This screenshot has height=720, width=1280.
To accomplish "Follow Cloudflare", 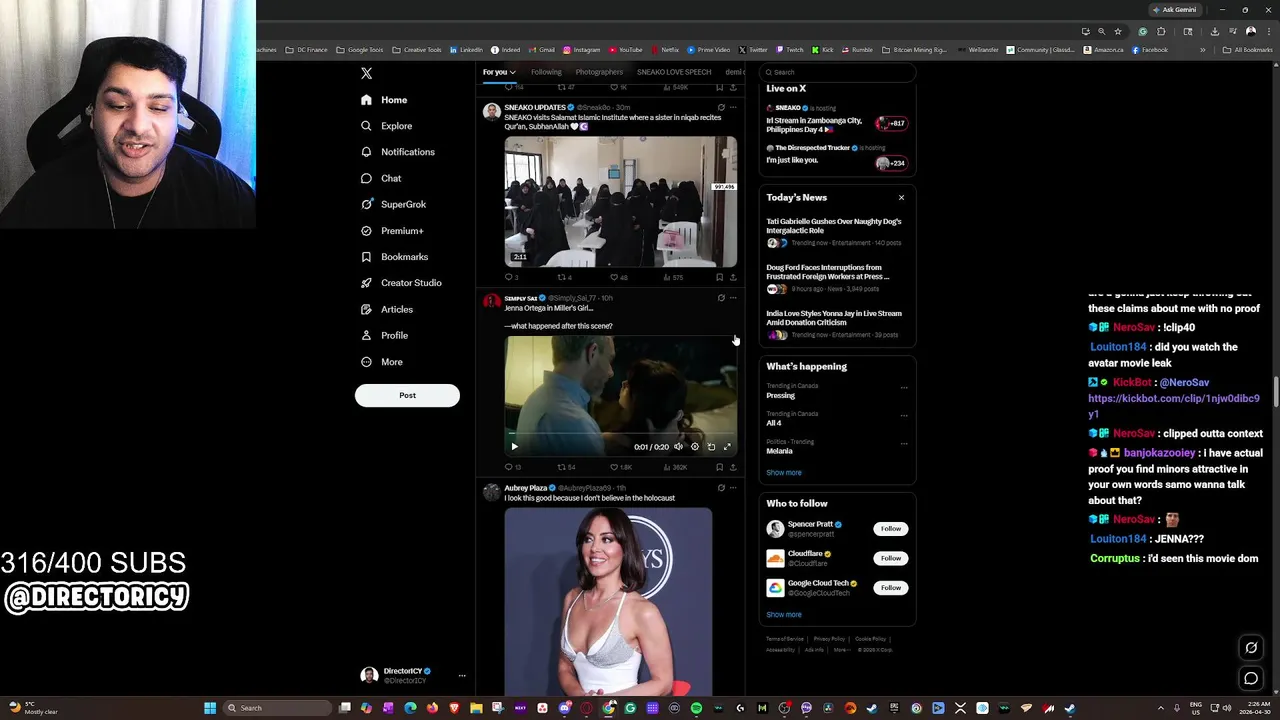I will pyautogui.click(x=891, y=558).
